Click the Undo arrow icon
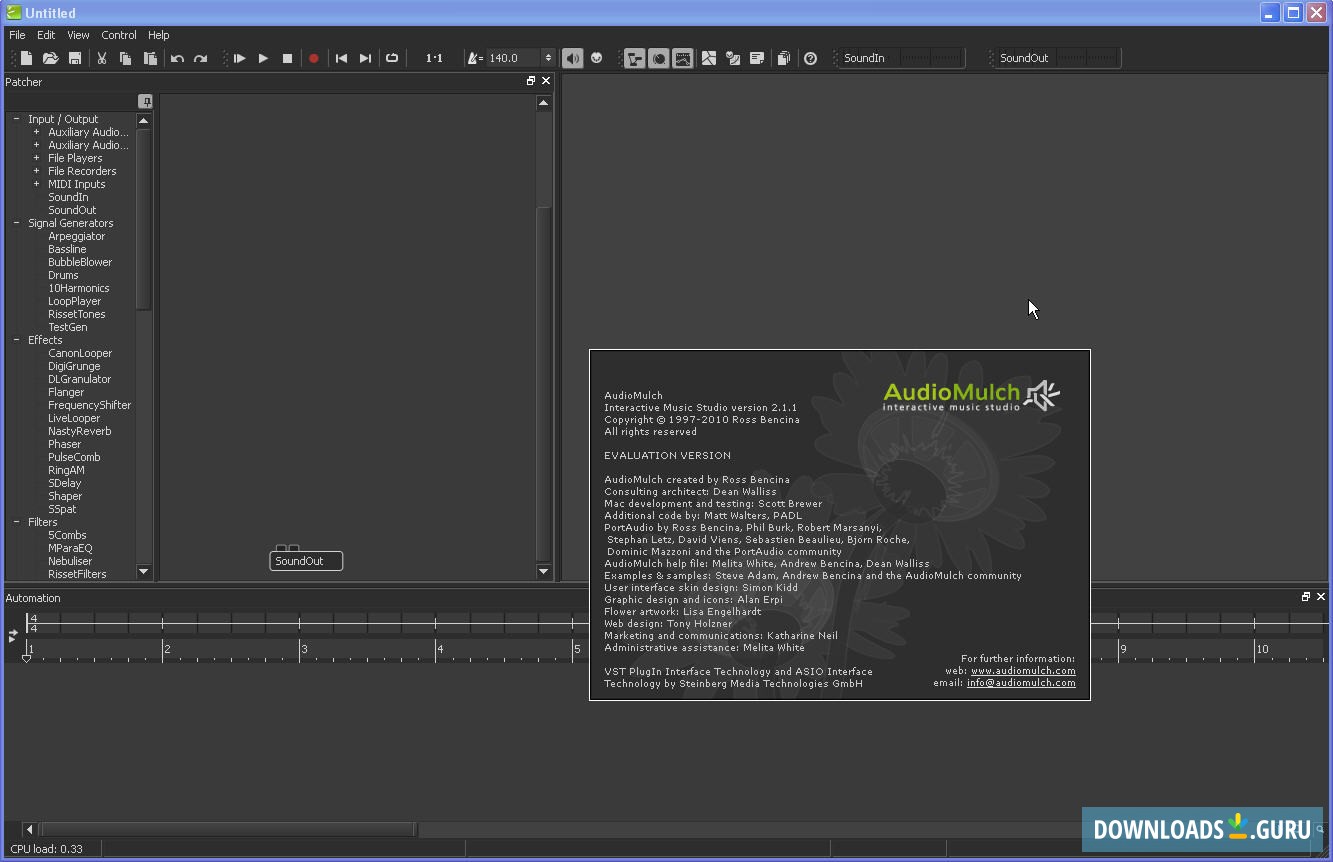Viewport: 1333px width, 862px height. (177, 59)
